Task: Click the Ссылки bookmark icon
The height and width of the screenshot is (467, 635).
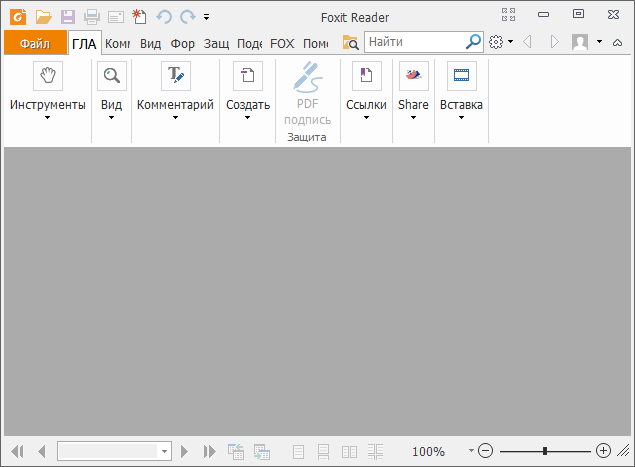Action: click(366, 76)
